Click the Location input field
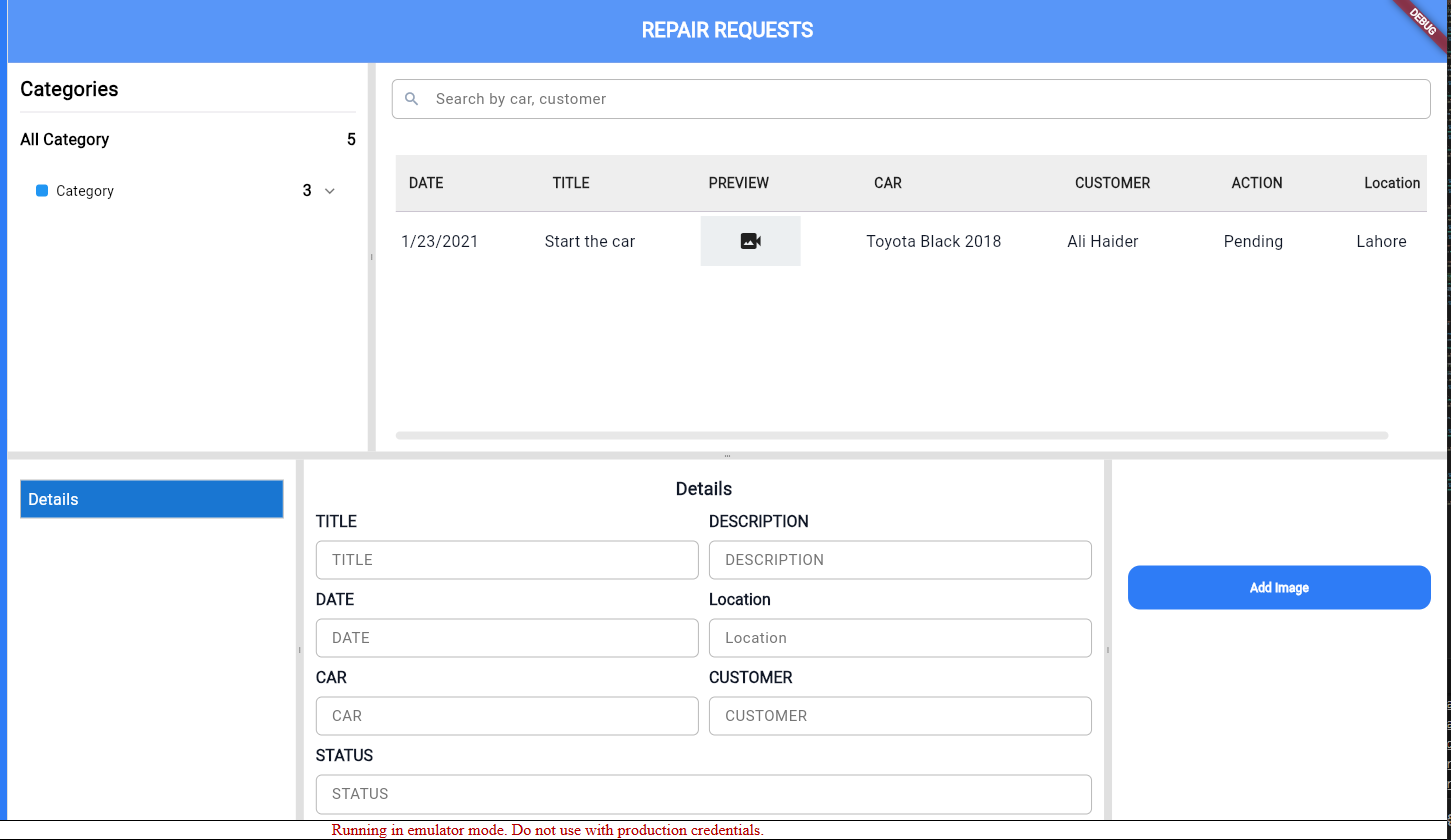This screenshot has height=840, width=1451. (899, 638)
